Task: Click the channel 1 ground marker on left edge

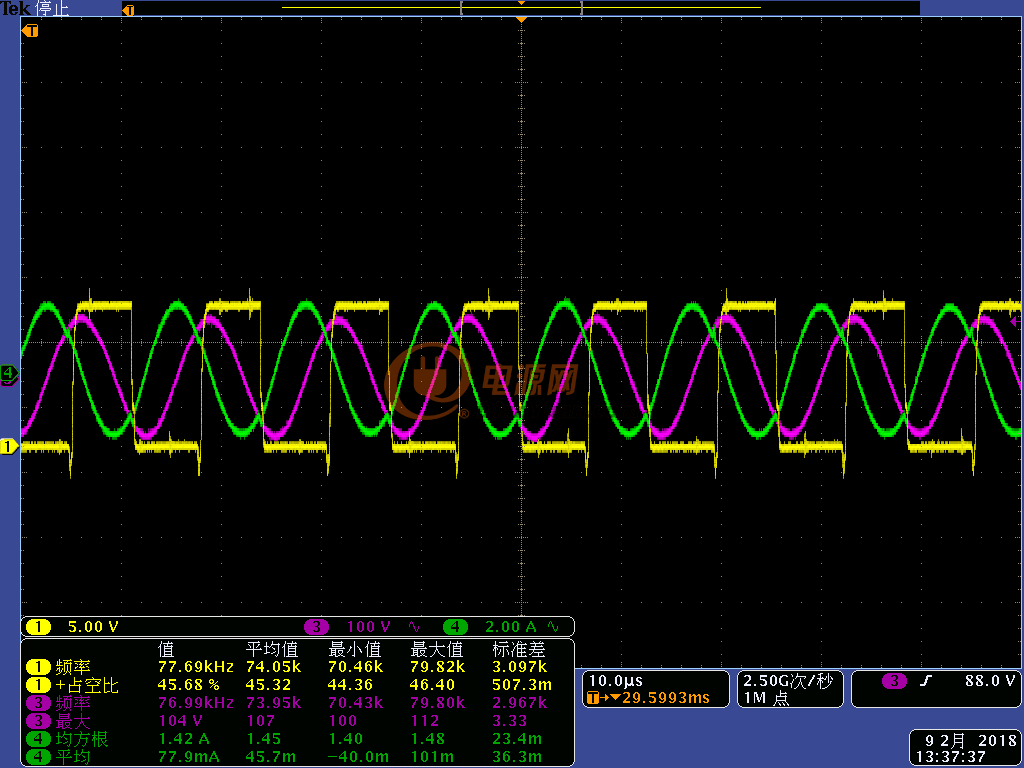Action: [x=9, y=447]
